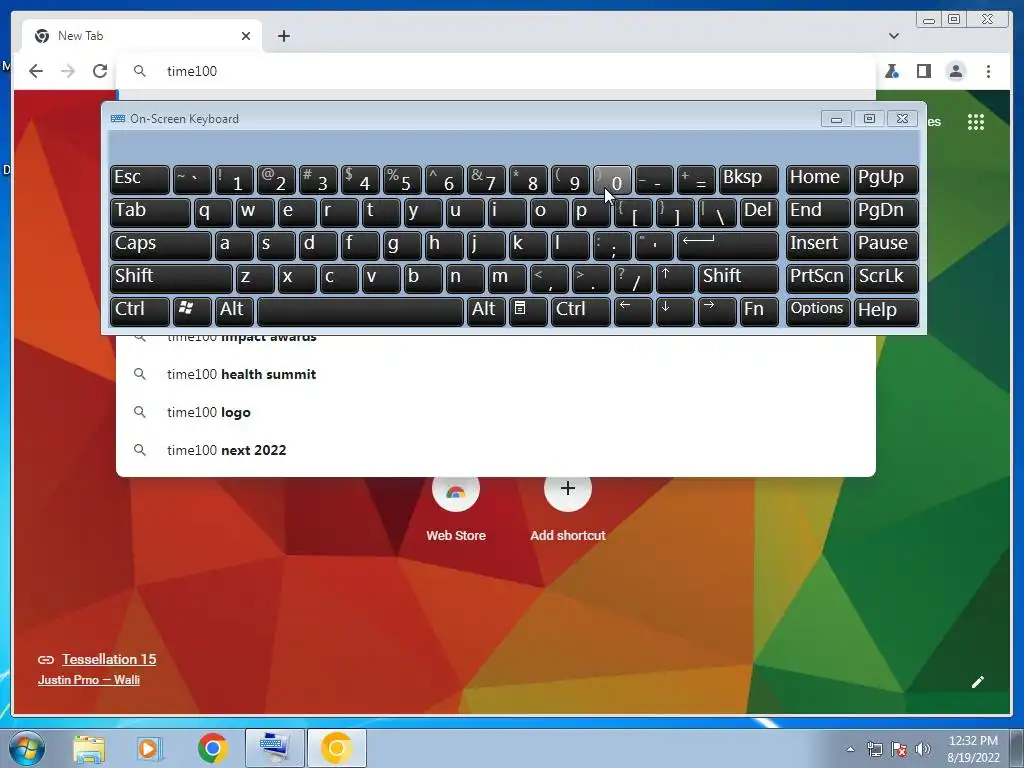Image resolution: width=1024 pixels, height=768 pixels.
Task: Open keyboard Help
Action: coord(886,312)
